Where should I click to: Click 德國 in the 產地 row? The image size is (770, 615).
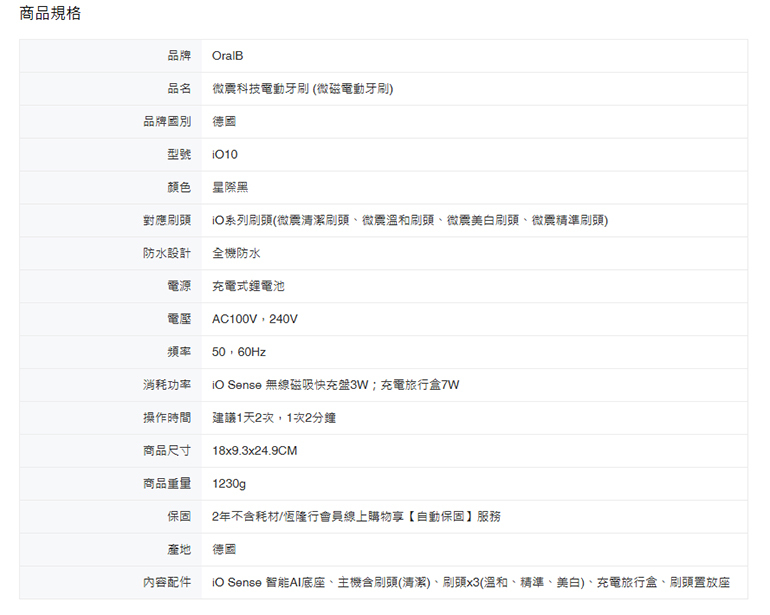(224, 550)
